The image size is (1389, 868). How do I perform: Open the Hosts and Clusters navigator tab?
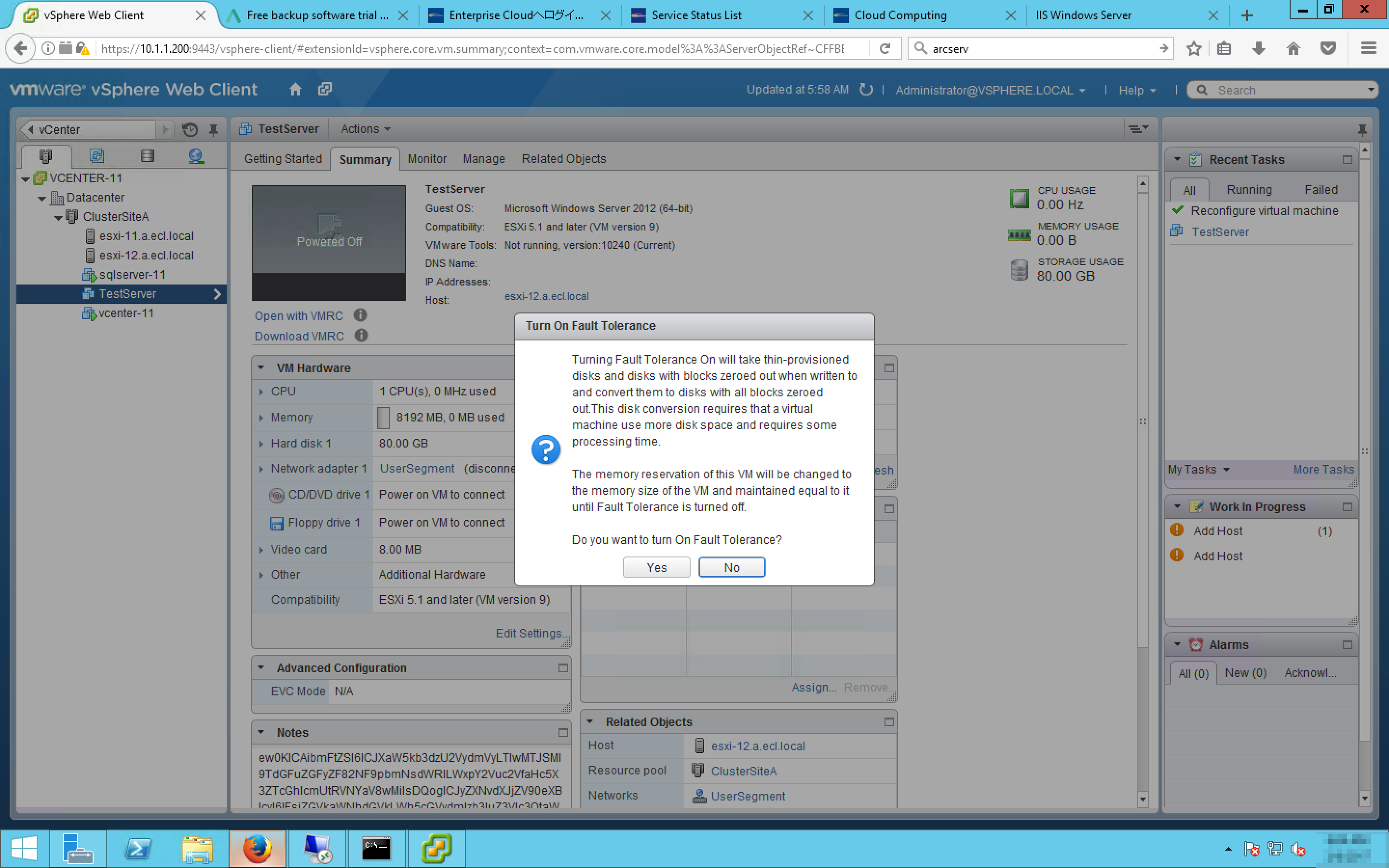coord(46,156)
